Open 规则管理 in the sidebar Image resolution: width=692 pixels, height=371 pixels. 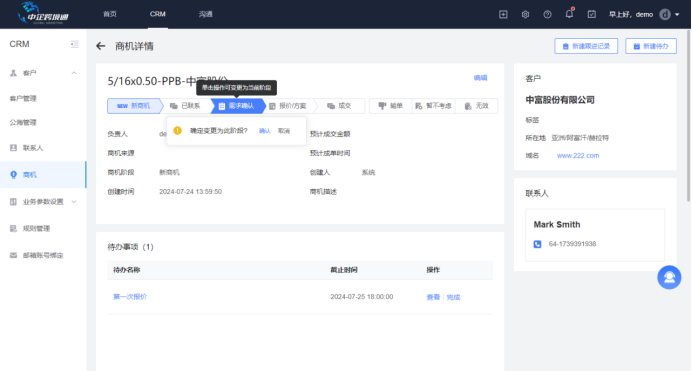36,229
